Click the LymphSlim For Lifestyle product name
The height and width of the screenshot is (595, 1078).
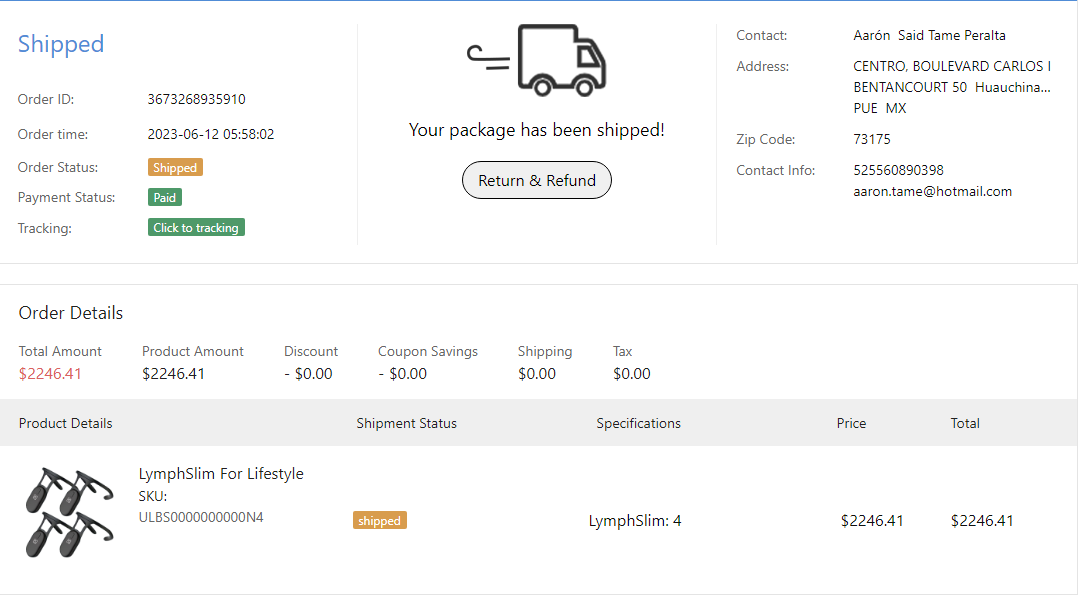coord(221,474)
